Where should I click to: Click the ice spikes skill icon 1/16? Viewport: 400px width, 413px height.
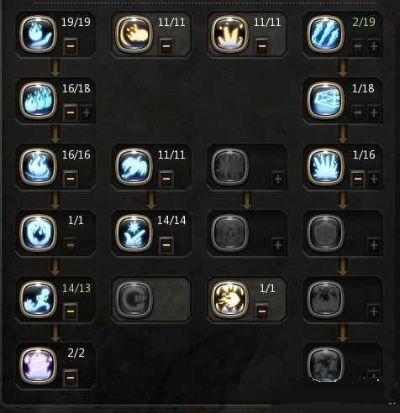pyautogui.click(x=325, y=167)
